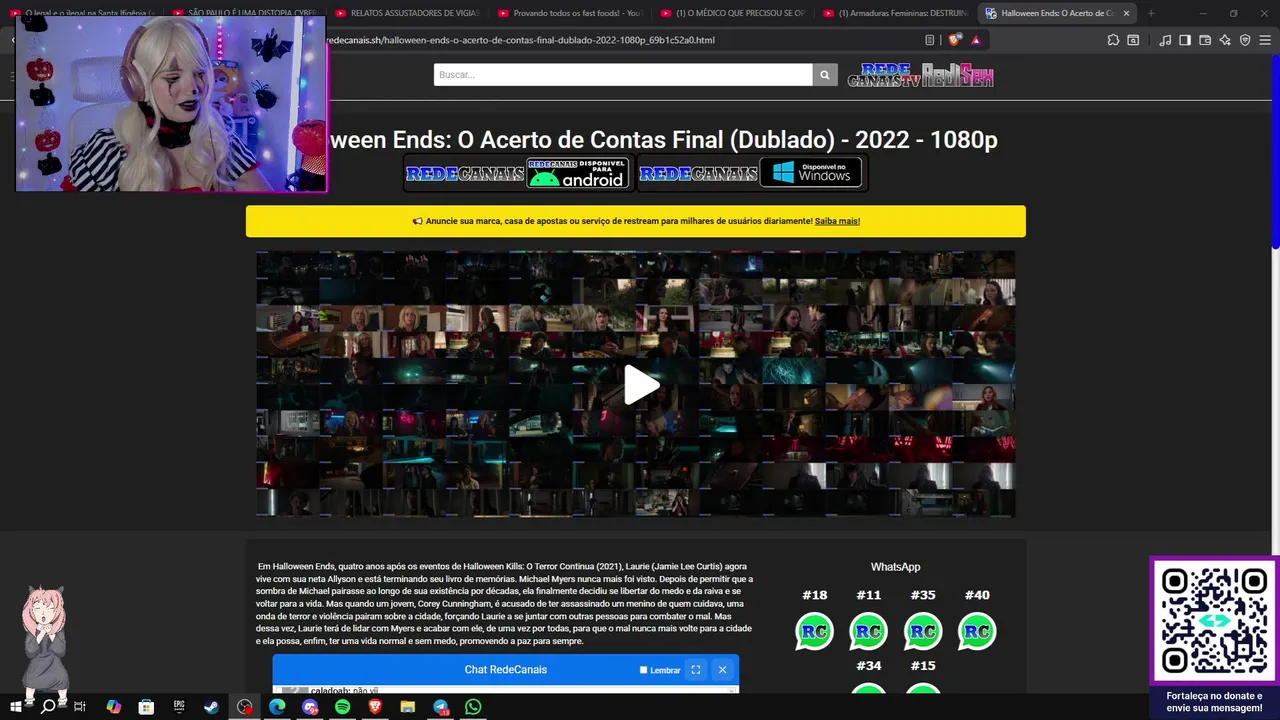Join WhatsApp group #18

(x=814, y=631)
